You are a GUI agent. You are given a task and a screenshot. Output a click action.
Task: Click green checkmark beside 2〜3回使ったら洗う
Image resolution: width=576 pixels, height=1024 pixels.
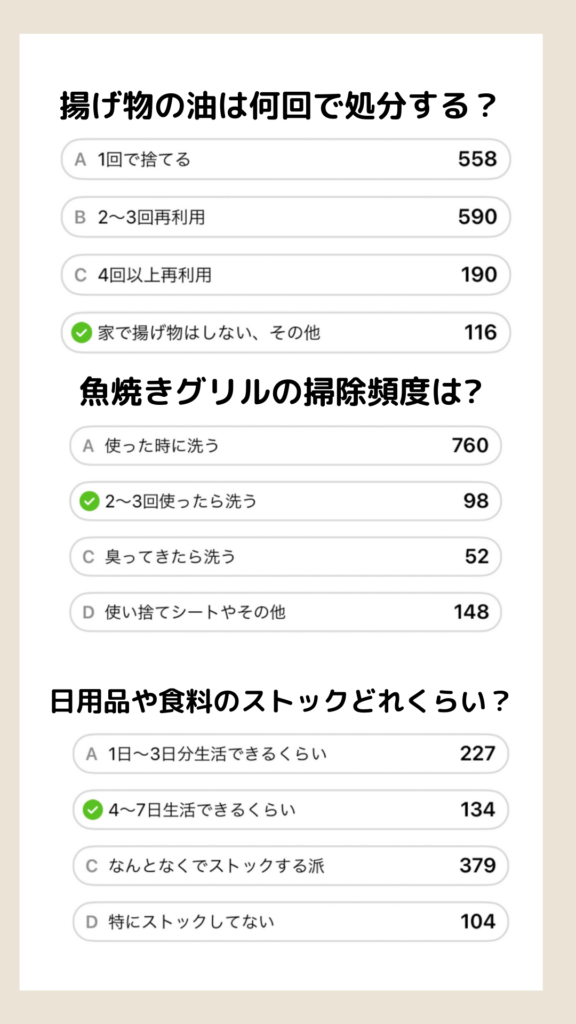[89, 502]
